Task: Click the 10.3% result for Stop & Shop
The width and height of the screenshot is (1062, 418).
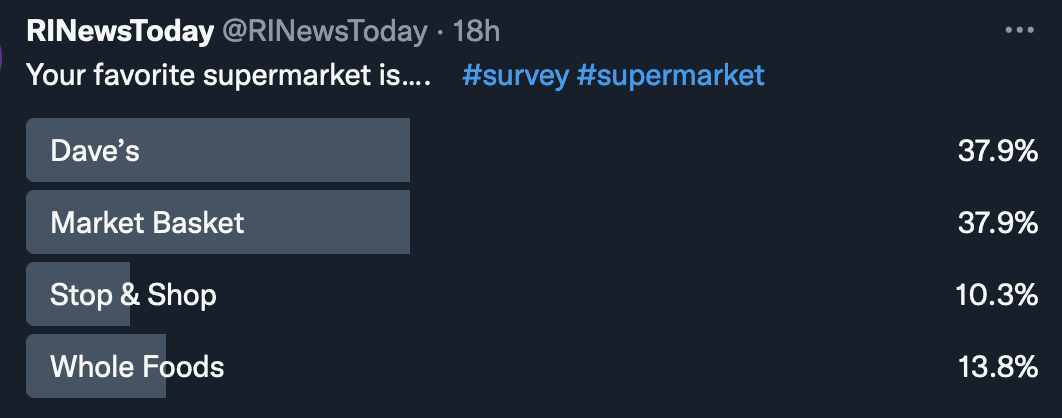Action: pyautogui.click(x=997, y=294)
